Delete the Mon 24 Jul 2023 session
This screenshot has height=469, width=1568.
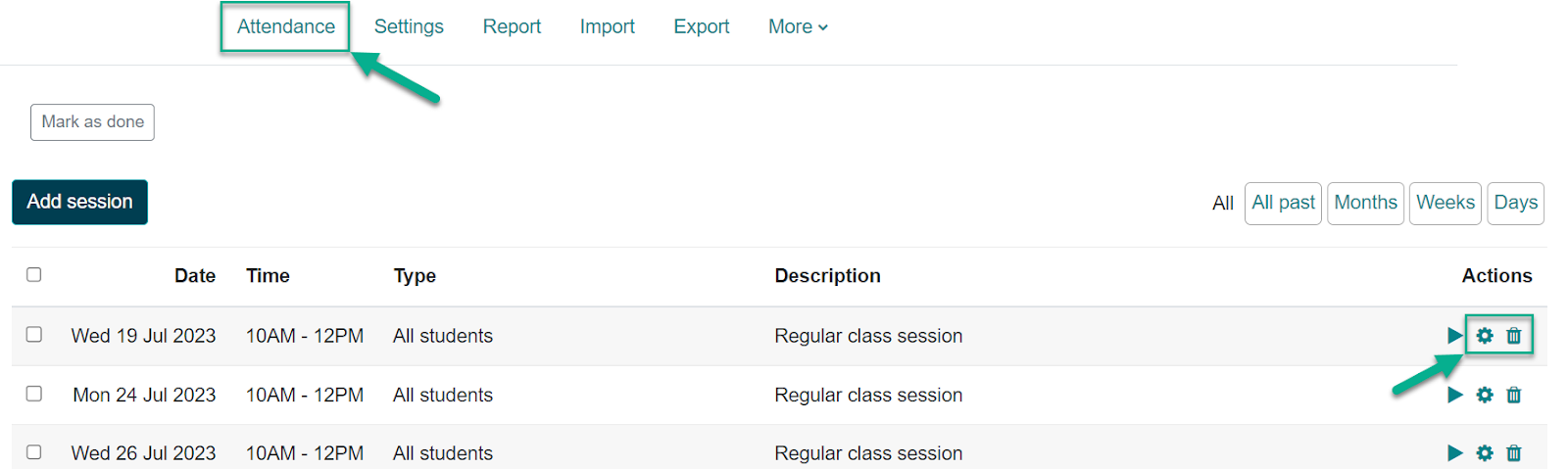coord(1514,395)
